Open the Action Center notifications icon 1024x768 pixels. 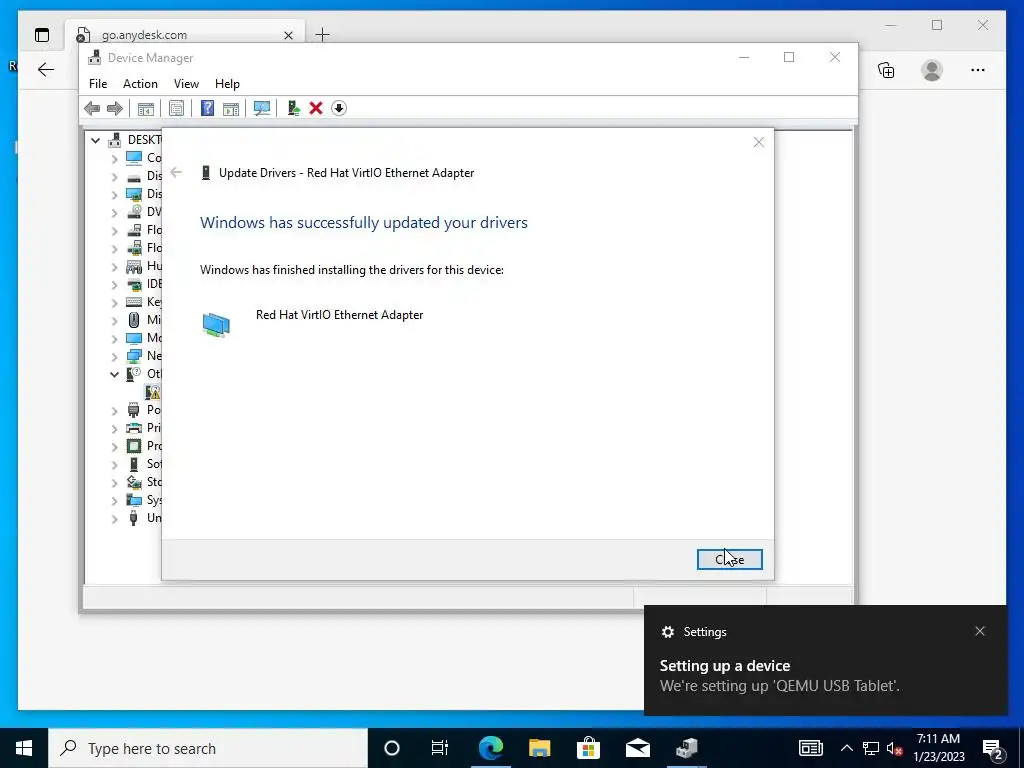point(993,748)
